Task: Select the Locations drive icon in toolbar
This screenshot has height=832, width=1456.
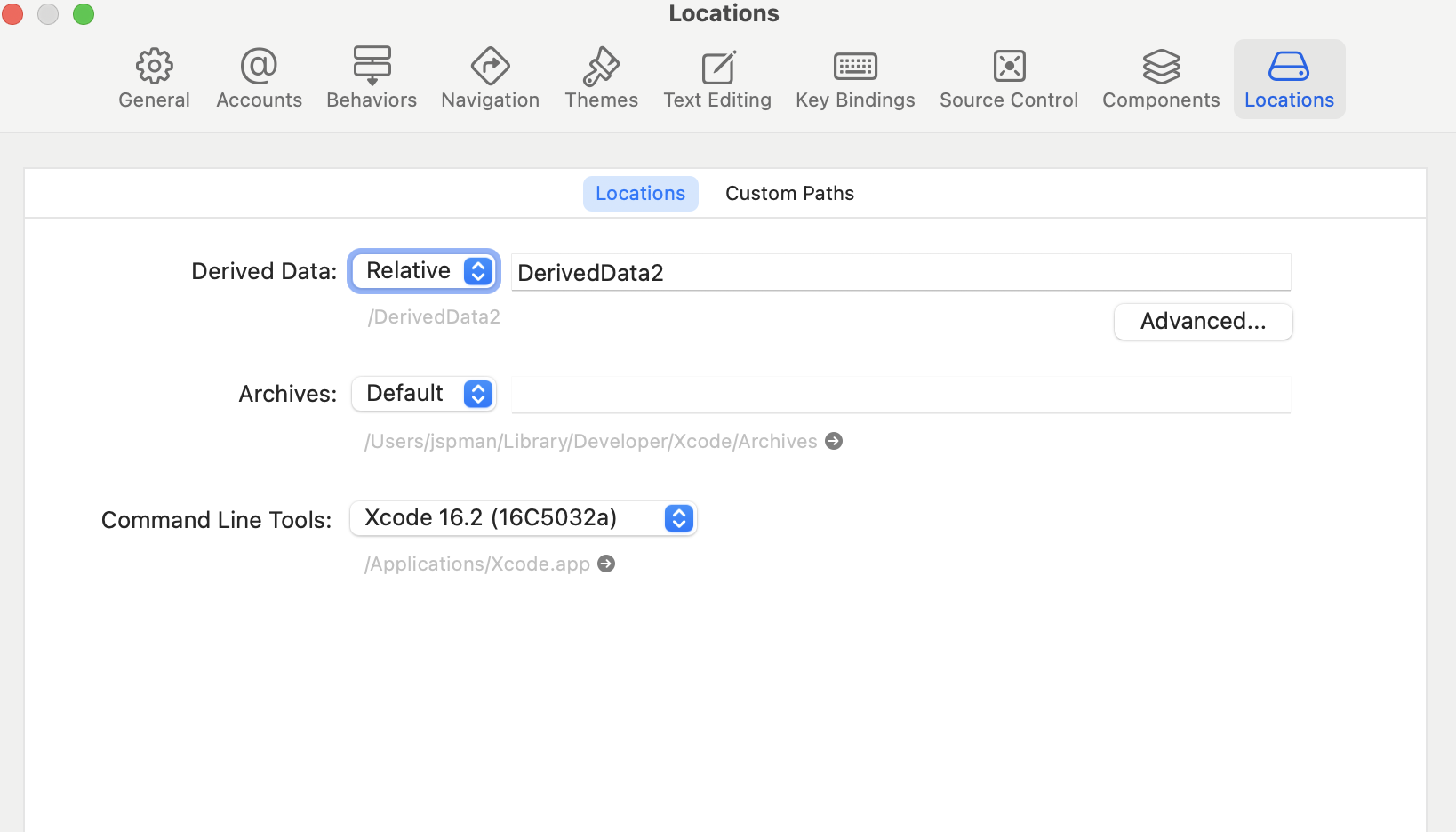Action: [x=1289, y=67]
